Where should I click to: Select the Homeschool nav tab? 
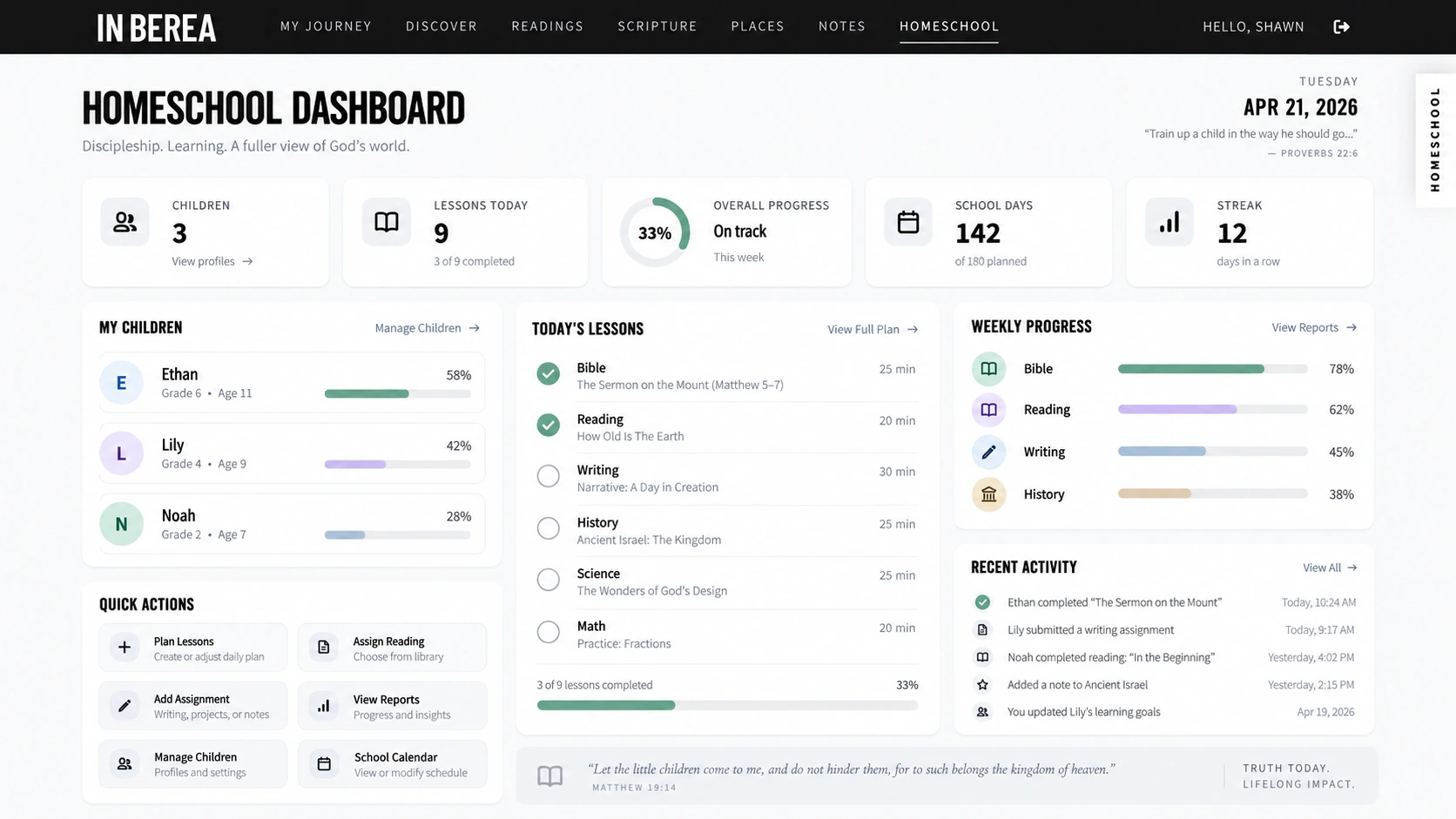coord(949,26)
